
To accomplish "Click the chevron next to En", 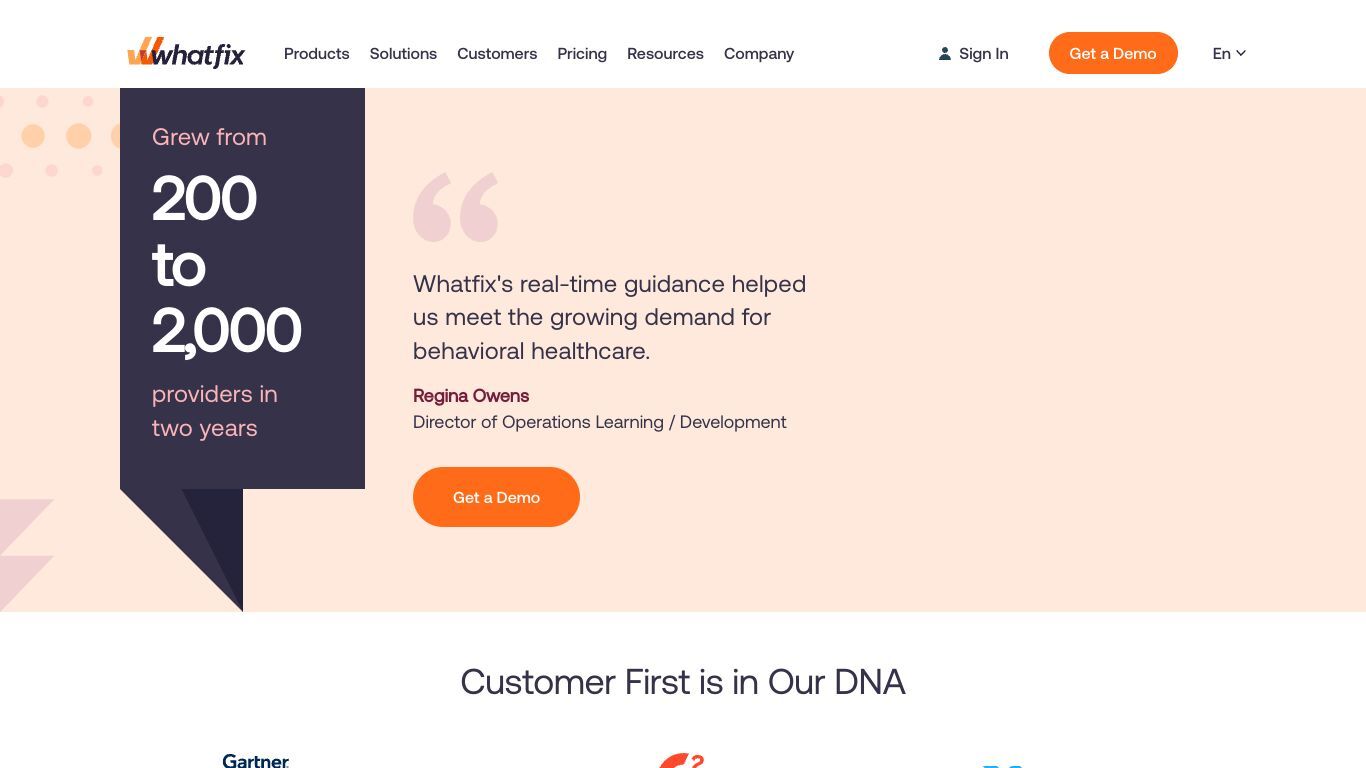I will (1241, 53).
